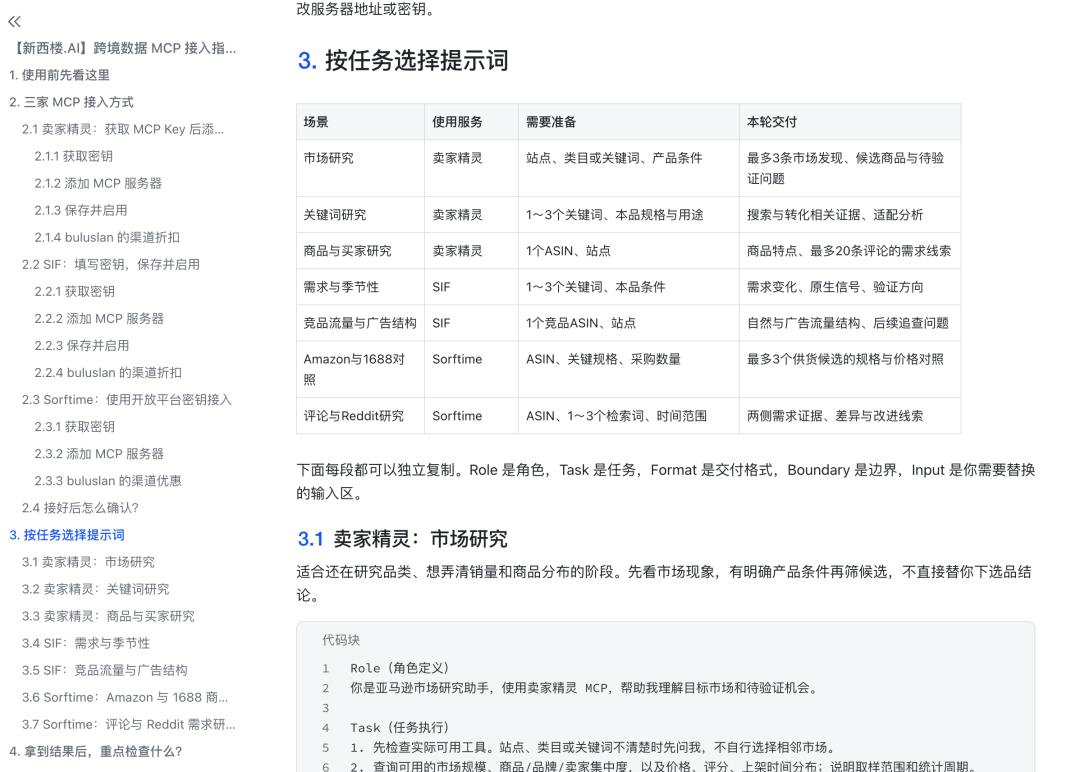The height and width of the screenshot is (772, 1080).
Task: Click subheading 3.1 卖家精灵：市场研究 in document
Action: 402,539
